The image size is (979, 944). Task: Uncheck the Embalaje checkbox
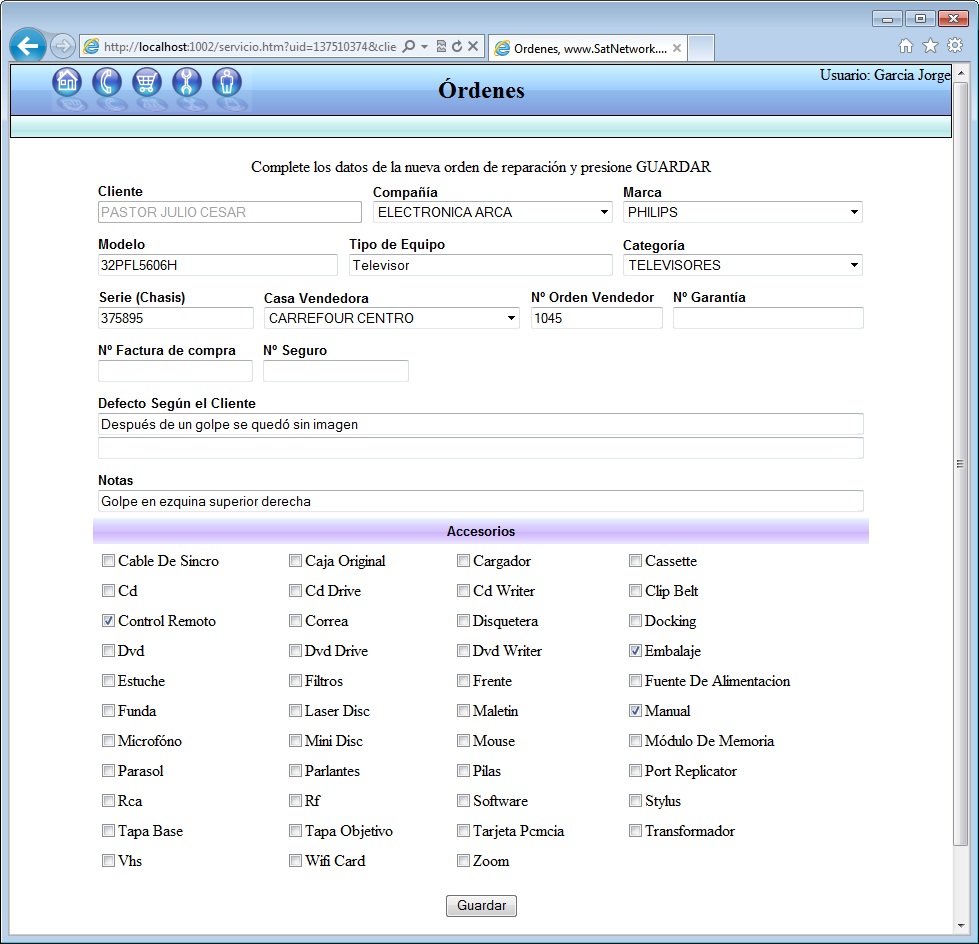[x=635, y=651]
